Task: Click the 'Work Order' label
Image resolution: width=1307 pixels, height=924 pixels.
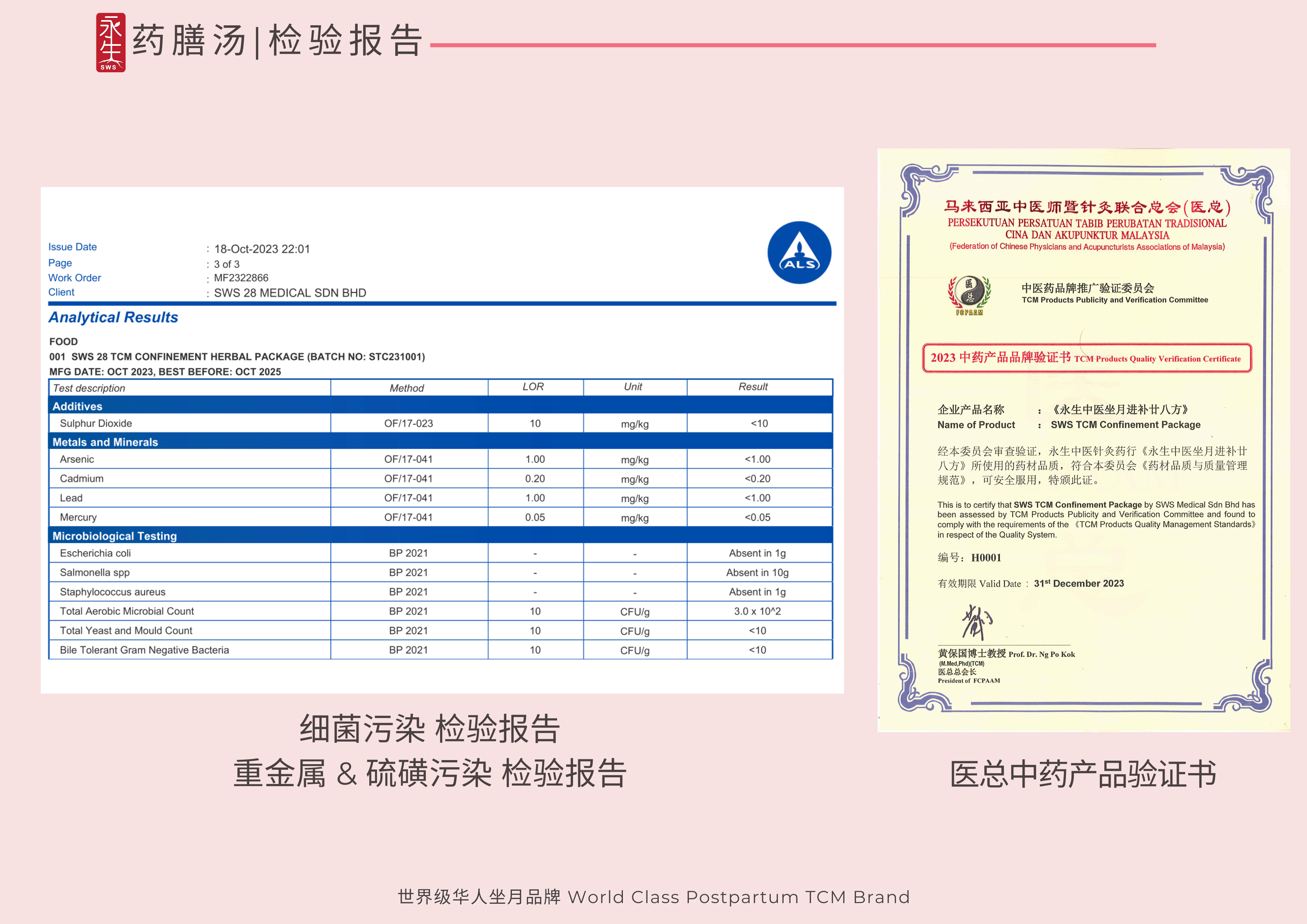Action: 75,278
